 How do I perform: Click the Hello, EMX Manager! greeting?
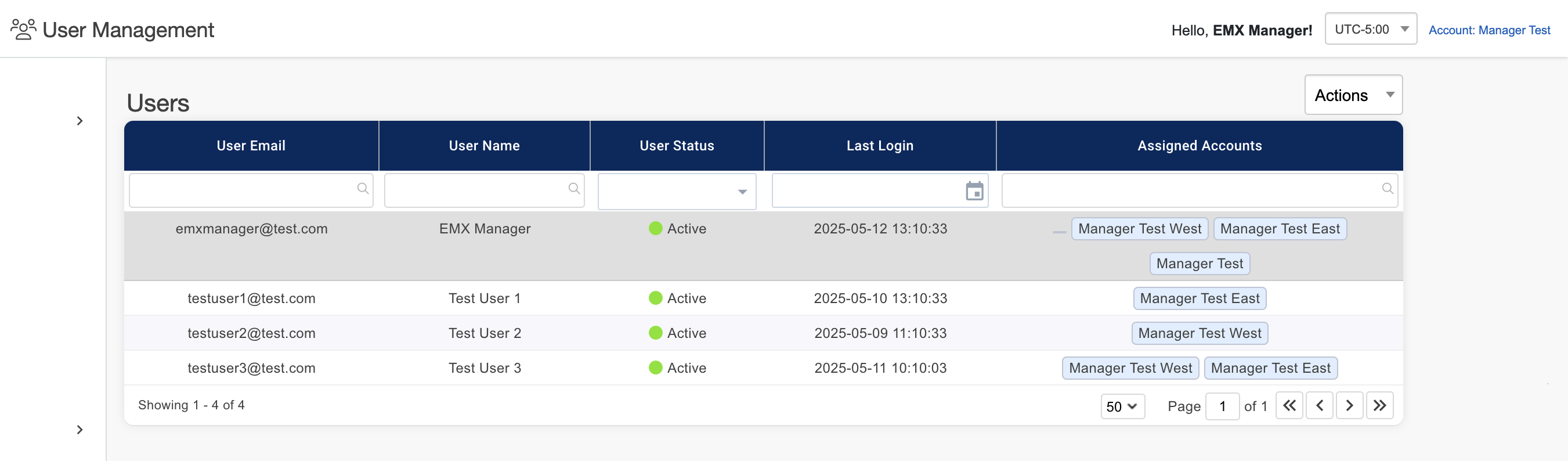click(1241, 30)
